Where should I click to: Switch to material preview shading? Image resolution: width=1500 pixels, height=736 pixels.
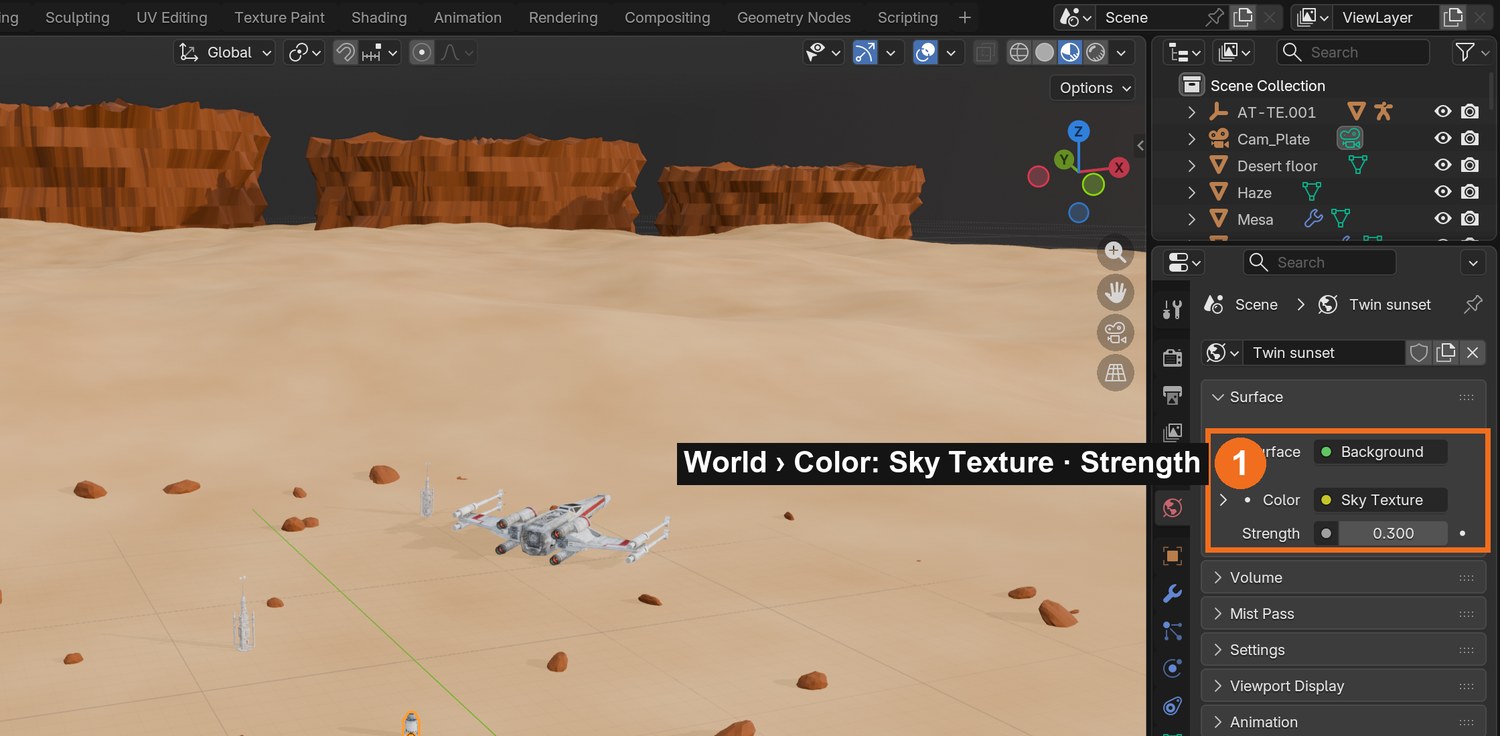pyautogui.click(x=1070, y=53)
